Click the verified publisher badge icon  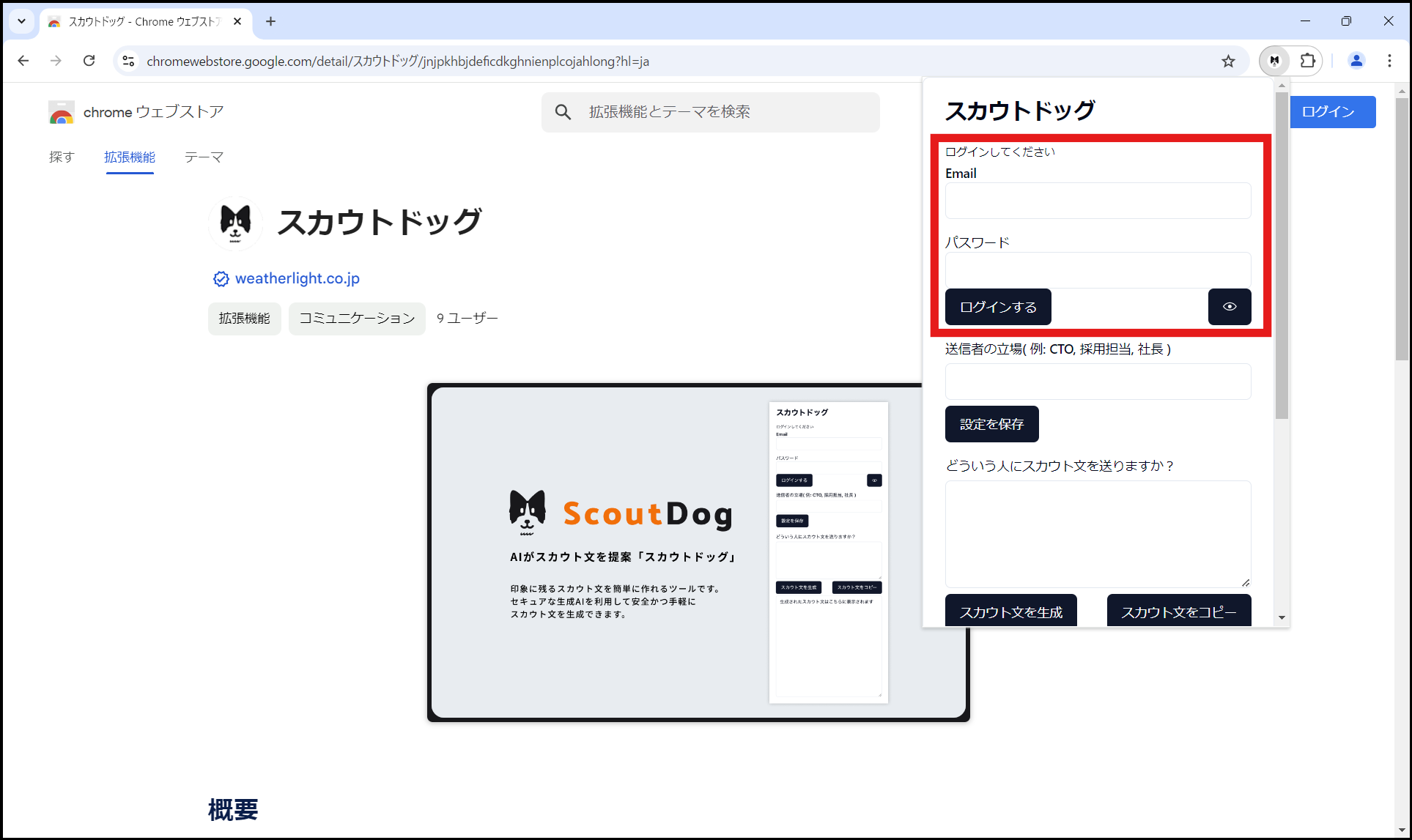(221, 279)
